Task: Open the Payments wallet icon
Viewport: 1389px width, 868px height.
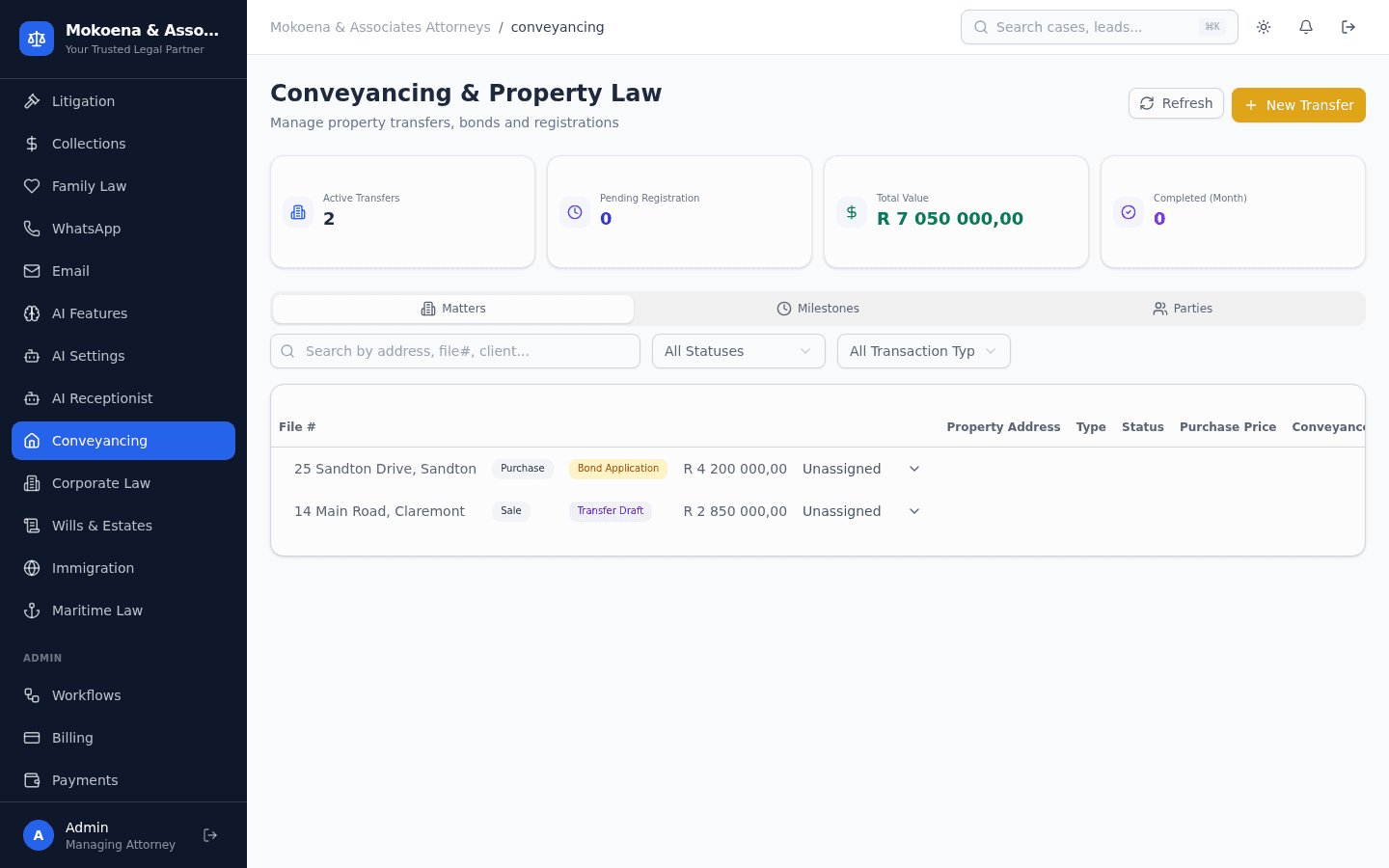Action: [32, 780]
